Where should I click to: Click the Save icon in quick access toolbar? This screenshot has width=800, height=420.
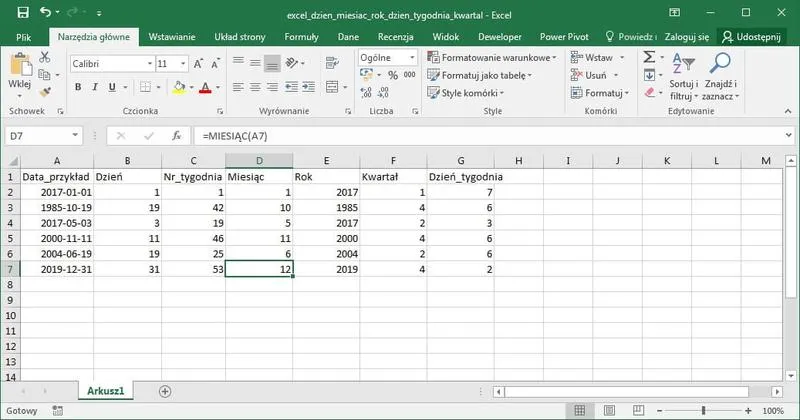[22, 12]
